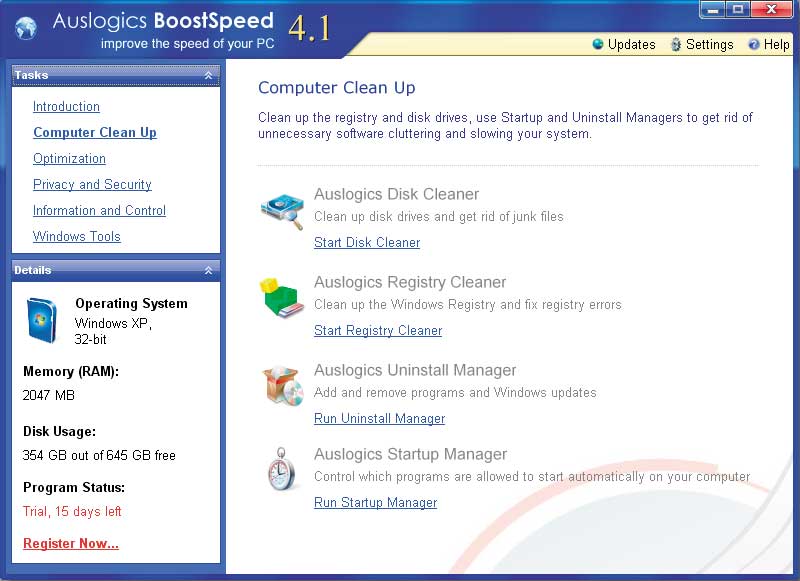Viewport: 800px width, 581px height.
Task: Open Information and Control section
Action: [x=99, y=210]
